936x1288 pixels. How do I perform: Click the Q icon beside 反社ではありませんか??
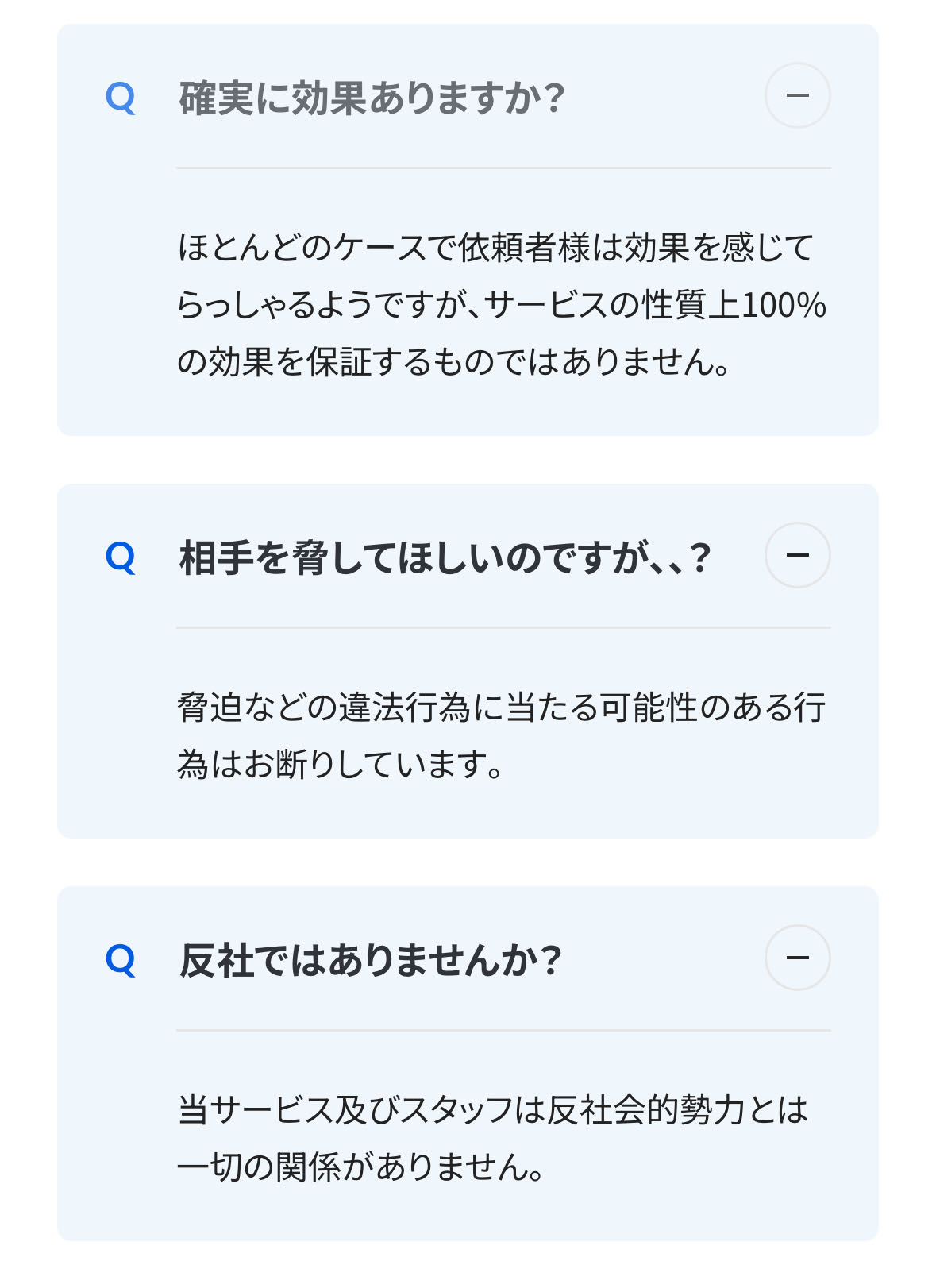[x=121, y=961]
